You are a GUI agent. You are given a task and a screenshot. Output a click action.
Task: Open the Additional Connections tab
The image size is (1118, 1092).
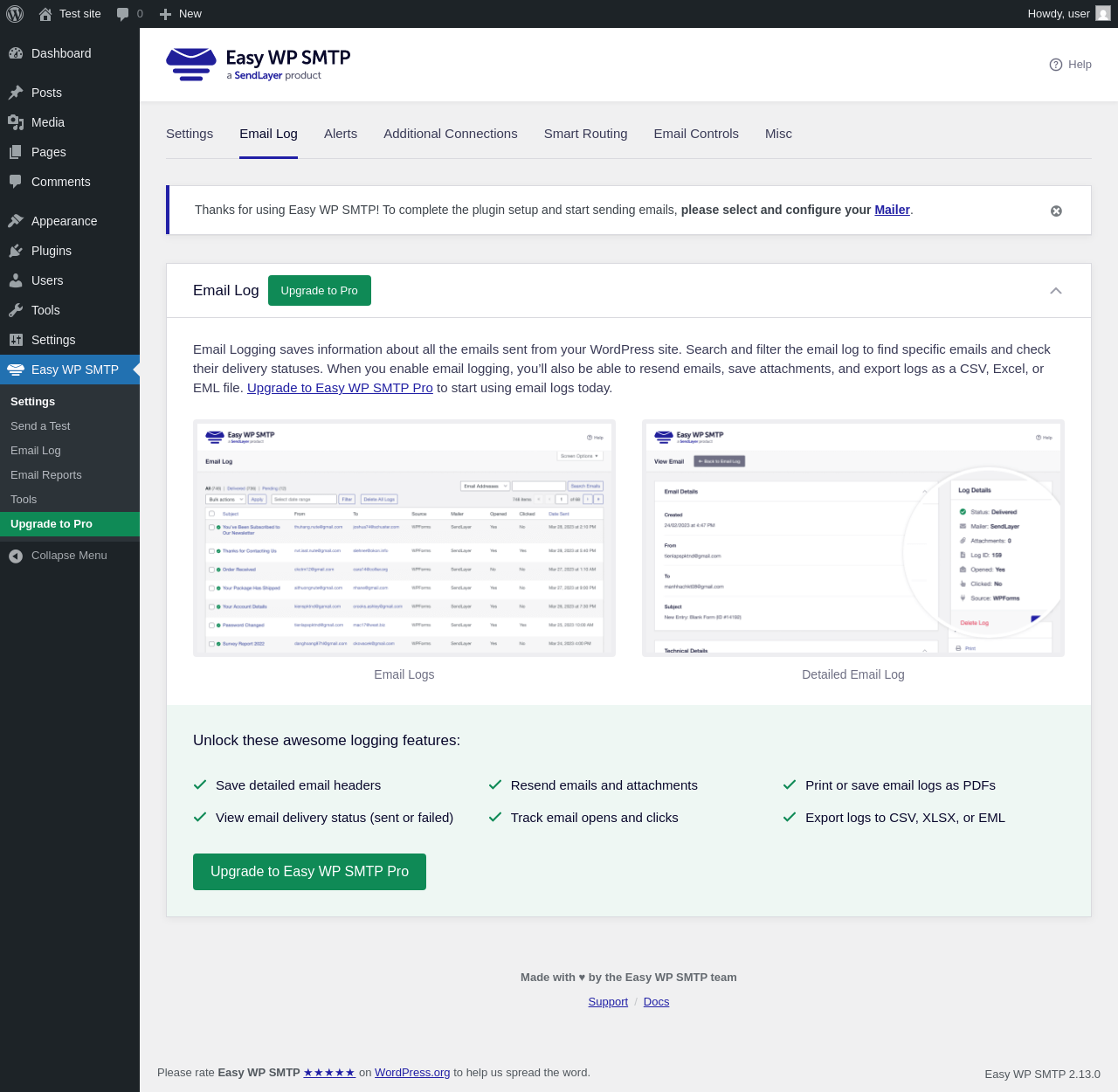pyautogui.click(x=451, y=134)
